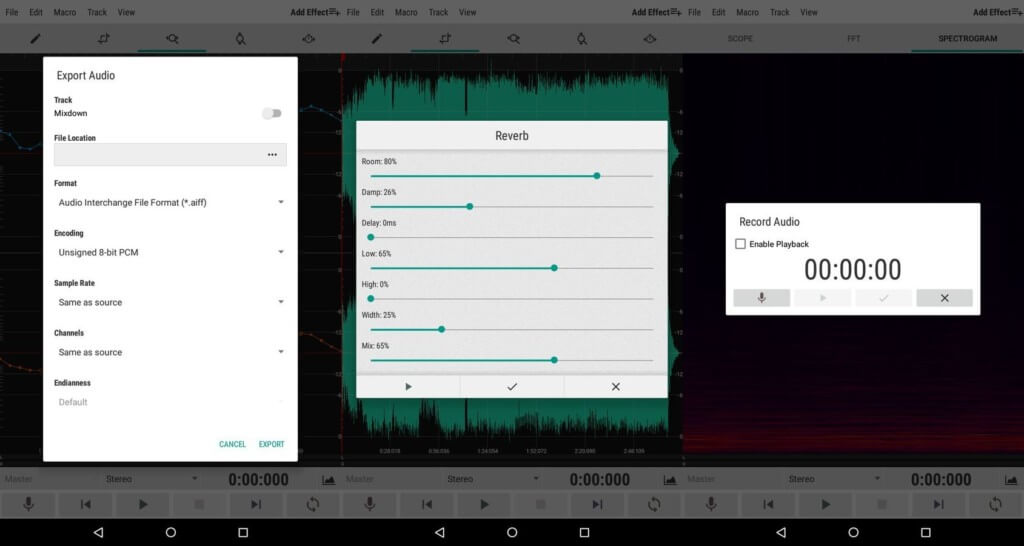
Task: Skip to end in Reverb screen transport
Action: pyautogui.click(x=598, y=504)
